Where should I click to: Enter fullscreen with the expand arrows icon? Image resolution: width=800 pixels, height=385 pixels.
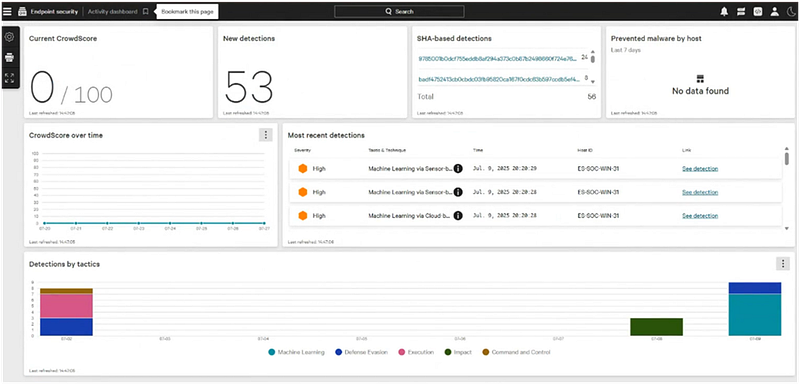coord(9,78)
